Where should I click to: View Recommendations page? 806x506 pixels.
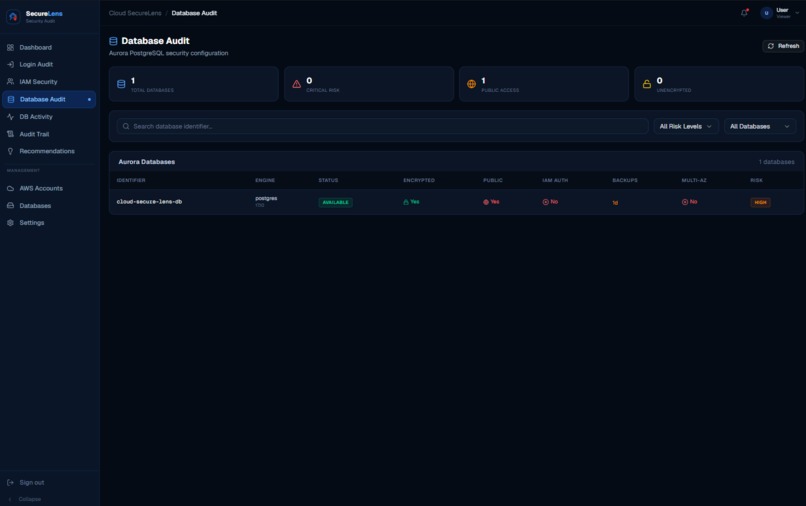coord(49,151)
